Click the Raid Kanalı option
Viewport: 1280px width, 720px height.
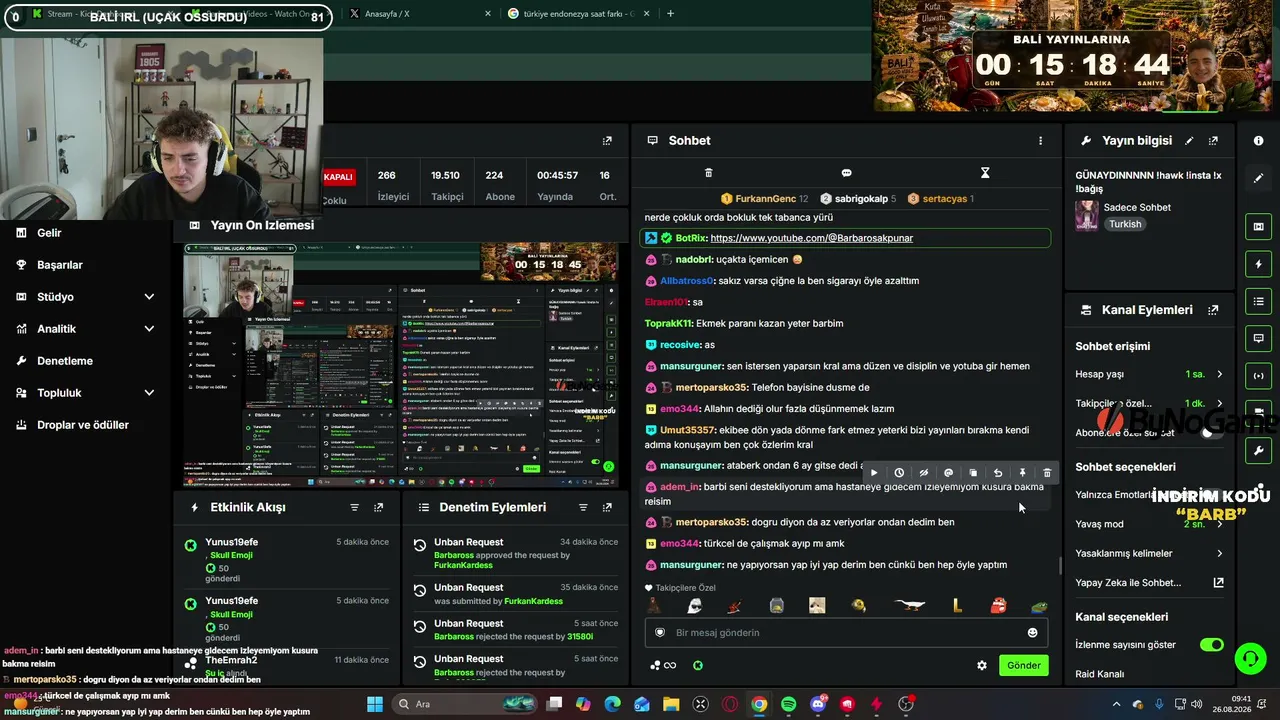pyautogui.click(x=1100, y=674)
